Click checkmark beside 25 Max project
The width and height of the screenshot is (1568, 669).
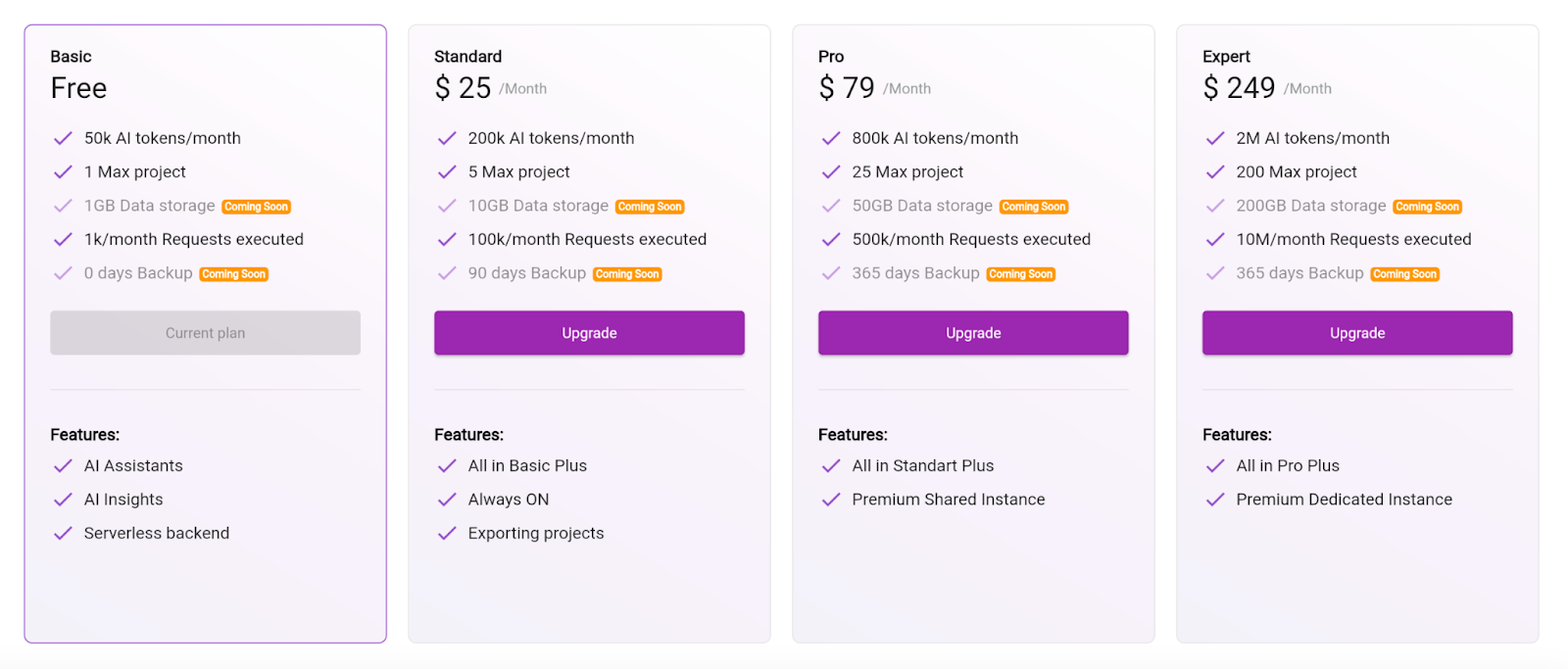click(x=831, y=172)
